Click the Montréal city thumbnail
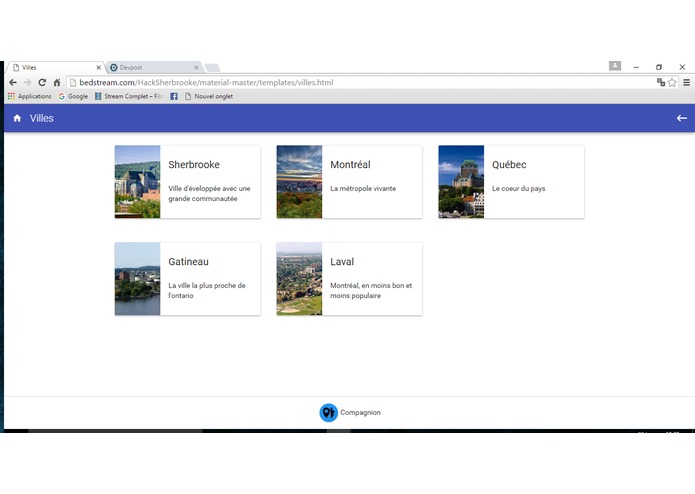The image size is (695, 494). (x=299, y=182)
